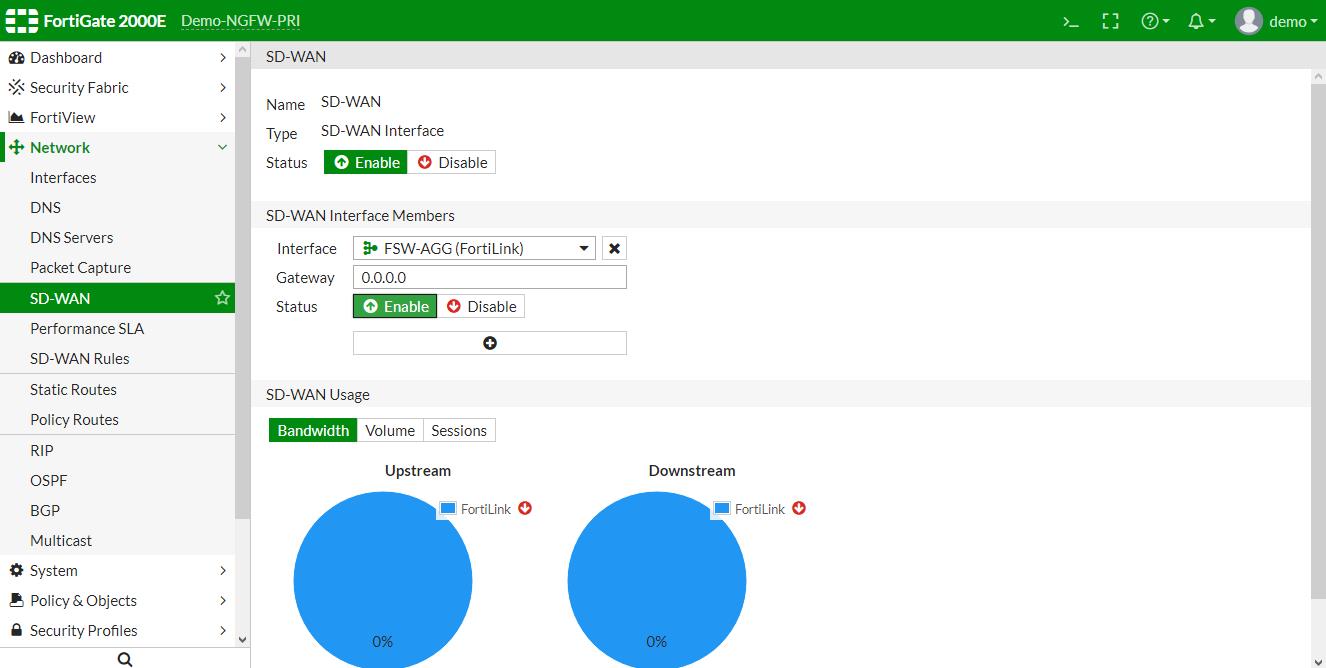Open the notifications bell menu
The image size is (1326, 668).
1201,21
